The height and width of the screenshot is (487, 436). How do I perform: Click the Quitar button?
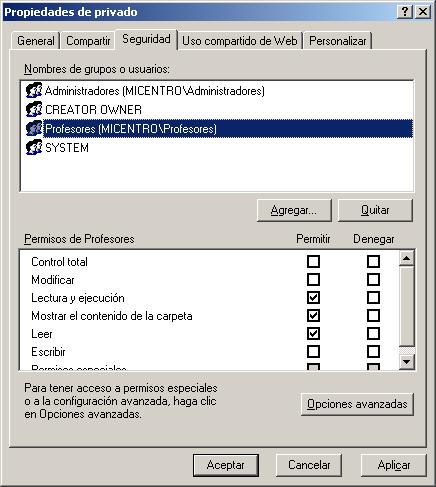point(375,210)
